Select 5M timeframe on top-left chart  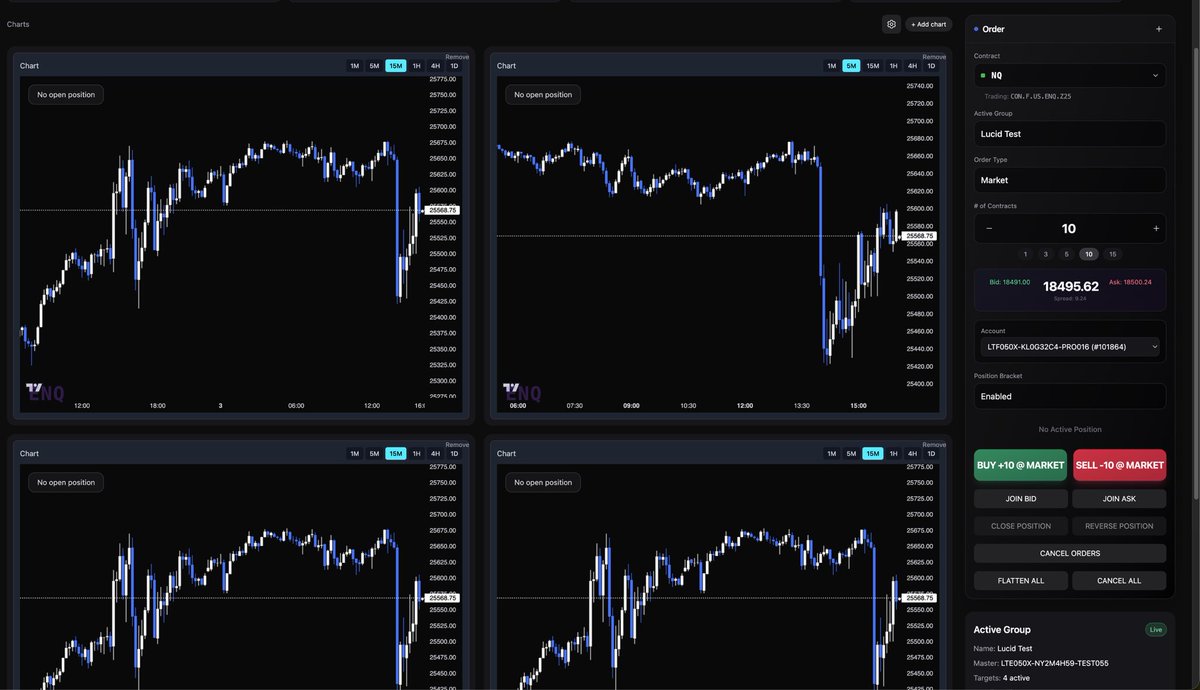click(374, 66)
